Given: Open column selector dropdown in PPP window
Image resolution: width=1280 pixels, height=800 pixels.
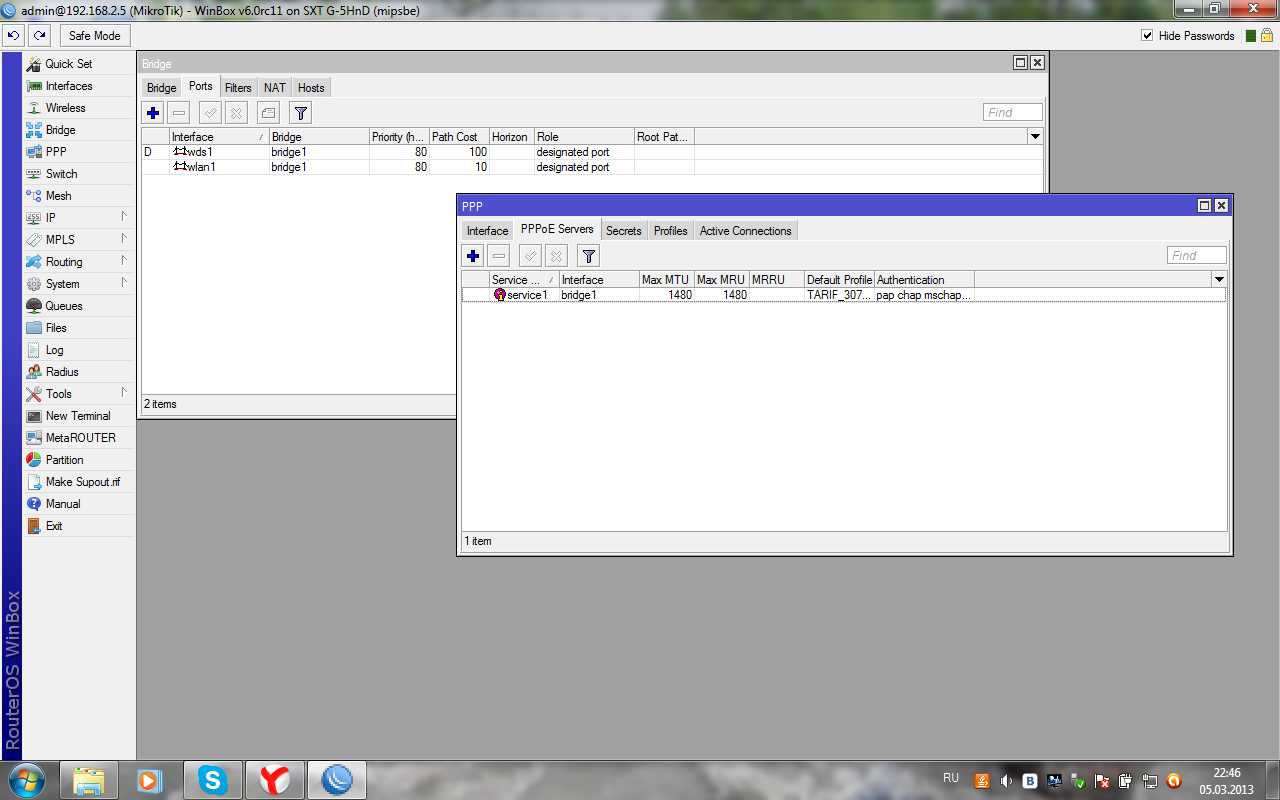Looking at the screenshot, I should (1219, 280).
